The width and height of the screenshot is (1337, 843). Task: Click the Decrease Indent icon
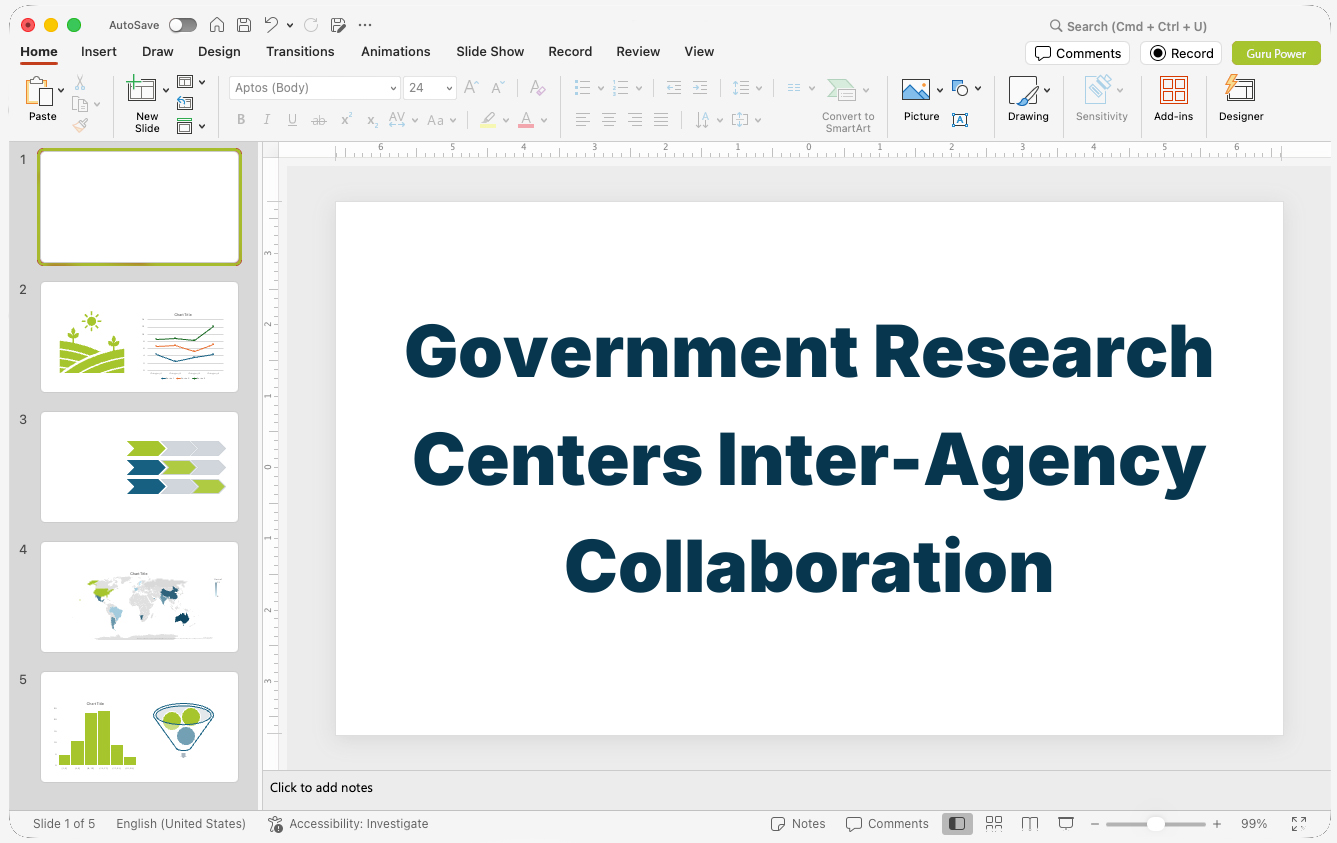coord(673,88)
